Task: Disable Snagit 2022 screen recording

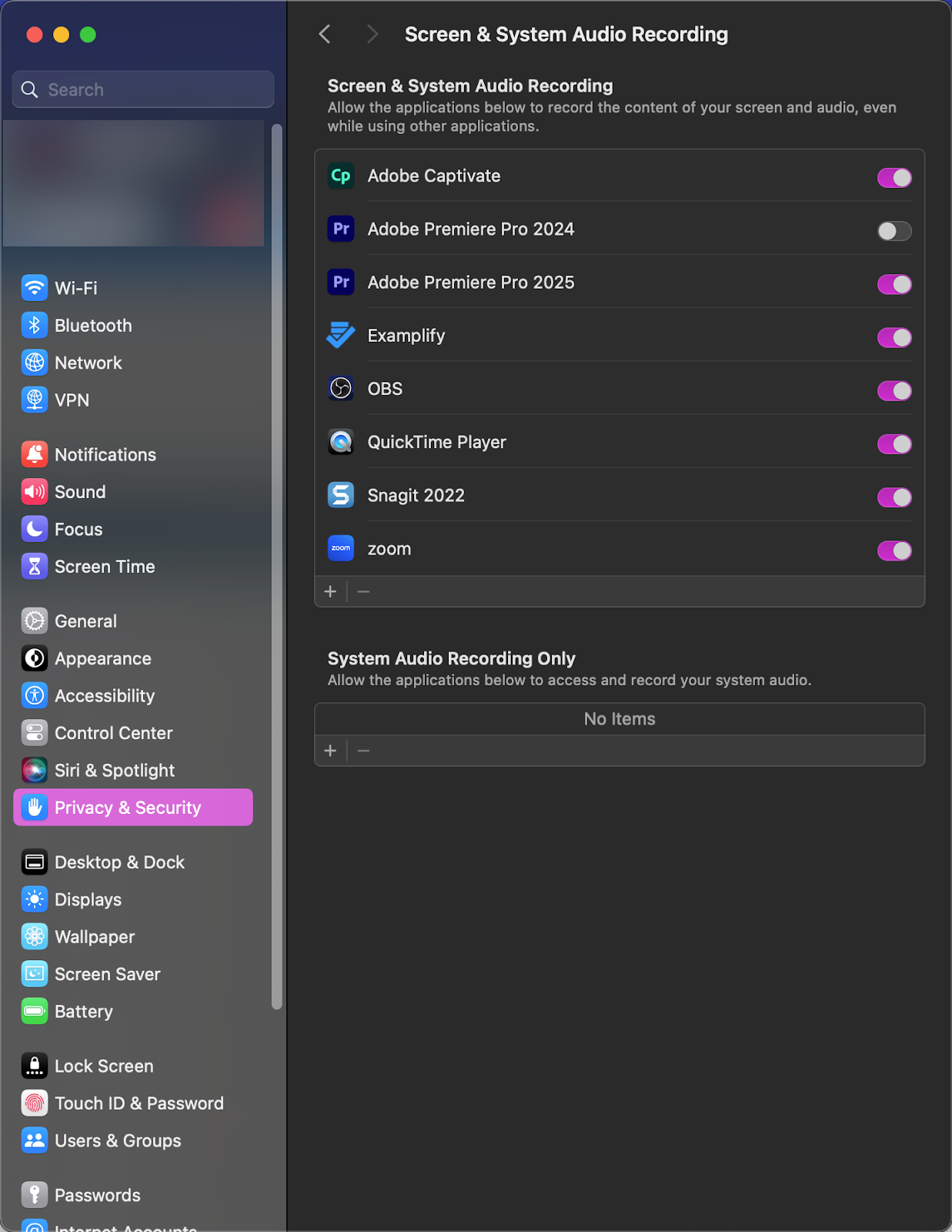Action: [894, 497]
